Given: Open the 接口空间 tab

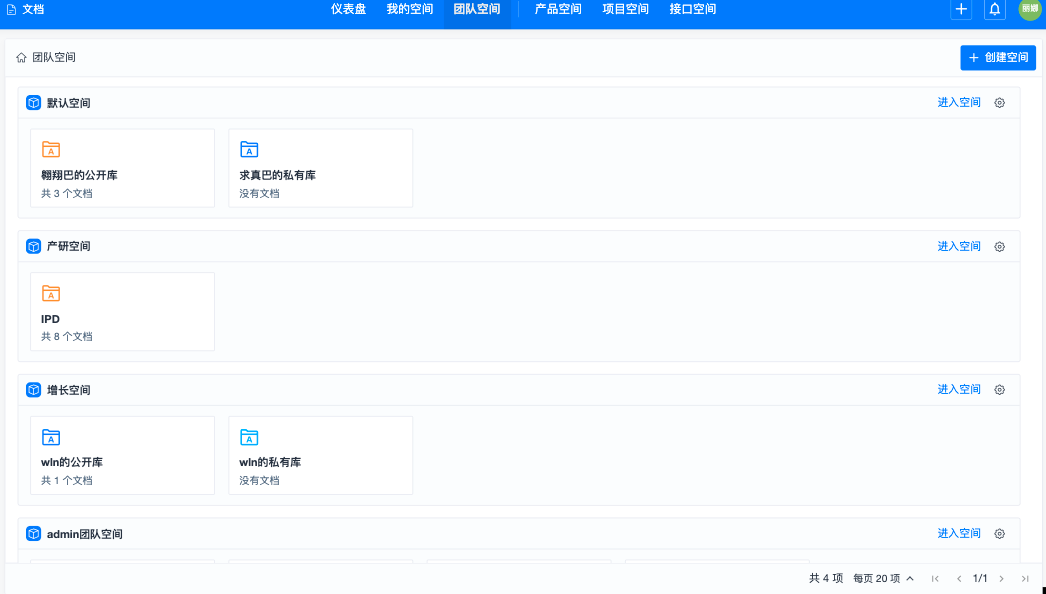Looking at the screenshot, I should click(692, 9).
